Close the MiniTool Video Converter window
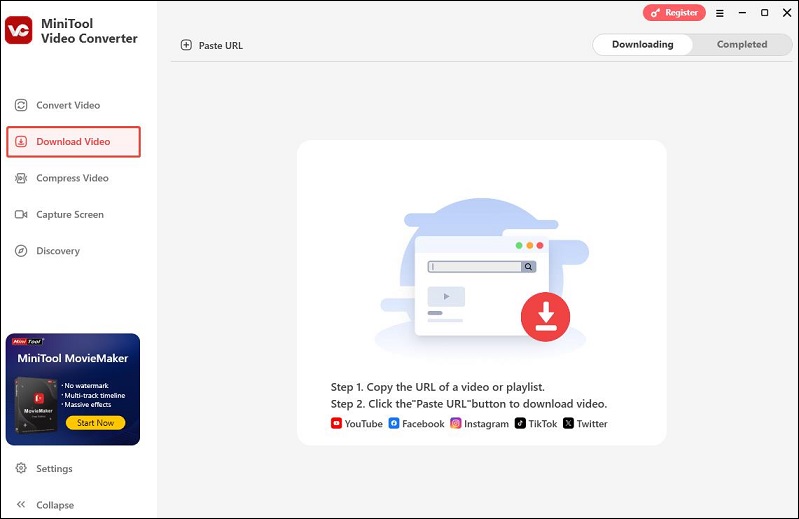 pyautogui.click(x=787, y=13)
